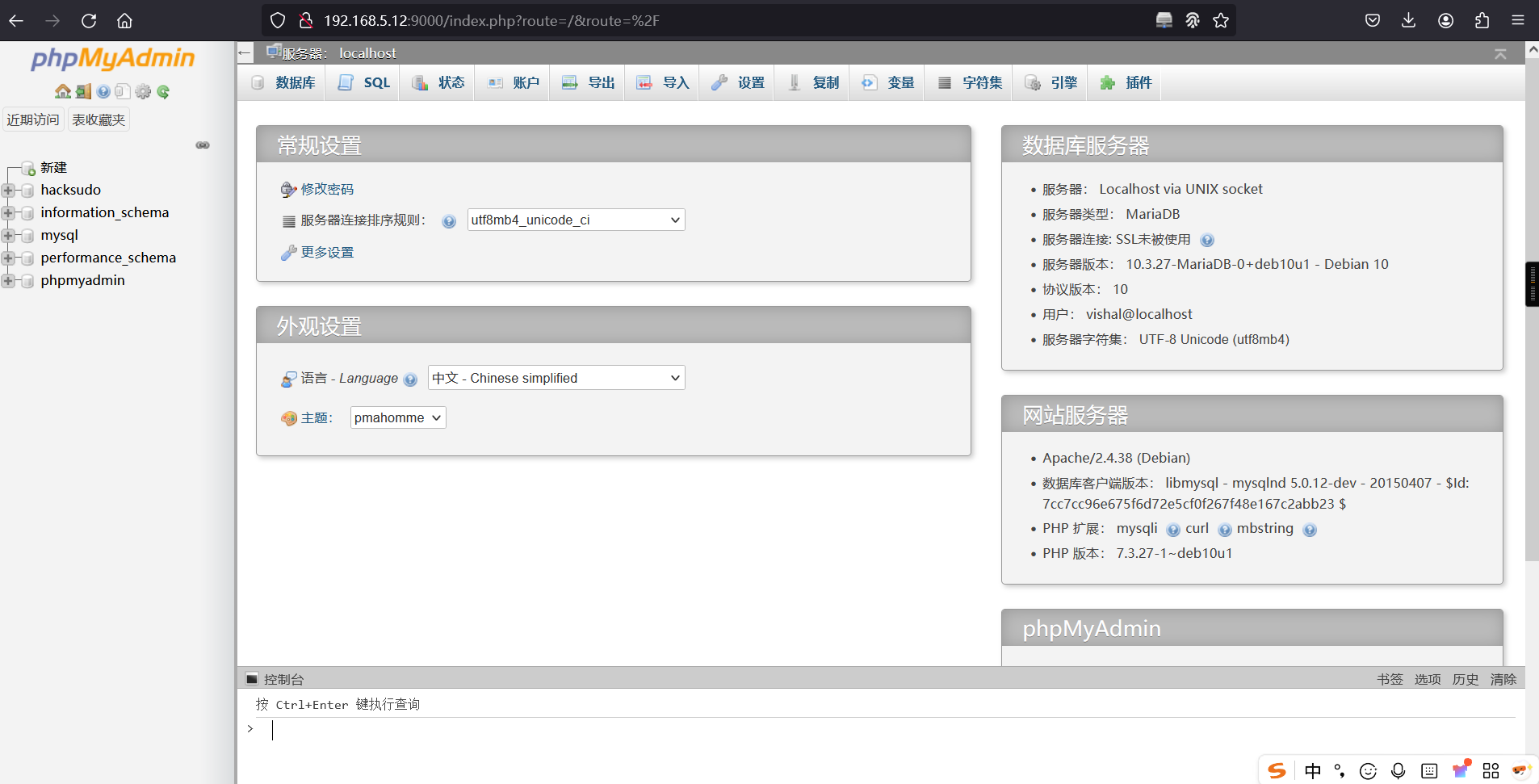Click the phpmyadmin database cylinder icon
The height and width of the screenshot is (784, 1539).
pyautogui.click(x=27, y=281)
